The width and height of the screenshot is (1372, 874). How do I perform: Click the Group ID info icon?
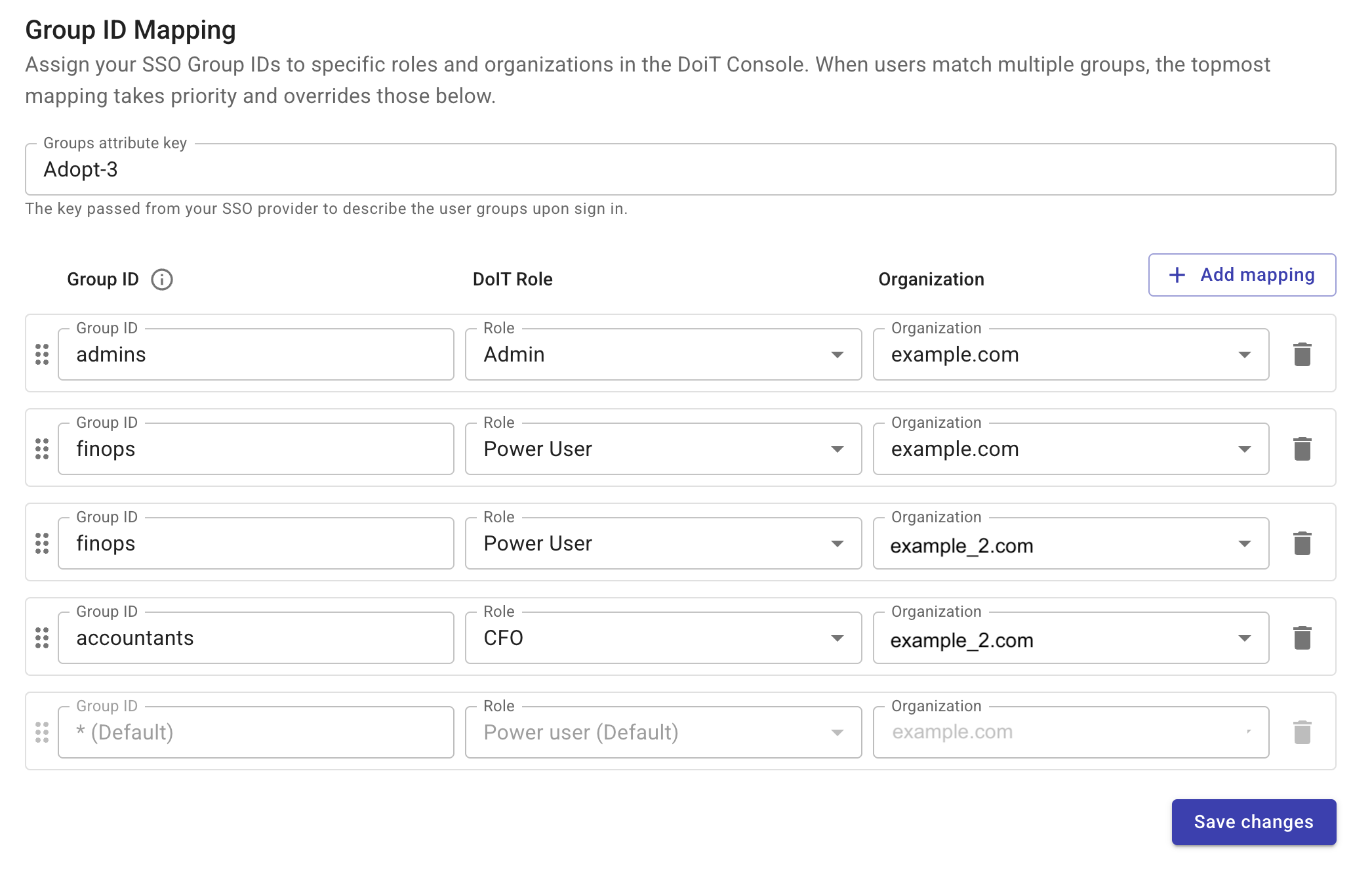click(162, 280)
